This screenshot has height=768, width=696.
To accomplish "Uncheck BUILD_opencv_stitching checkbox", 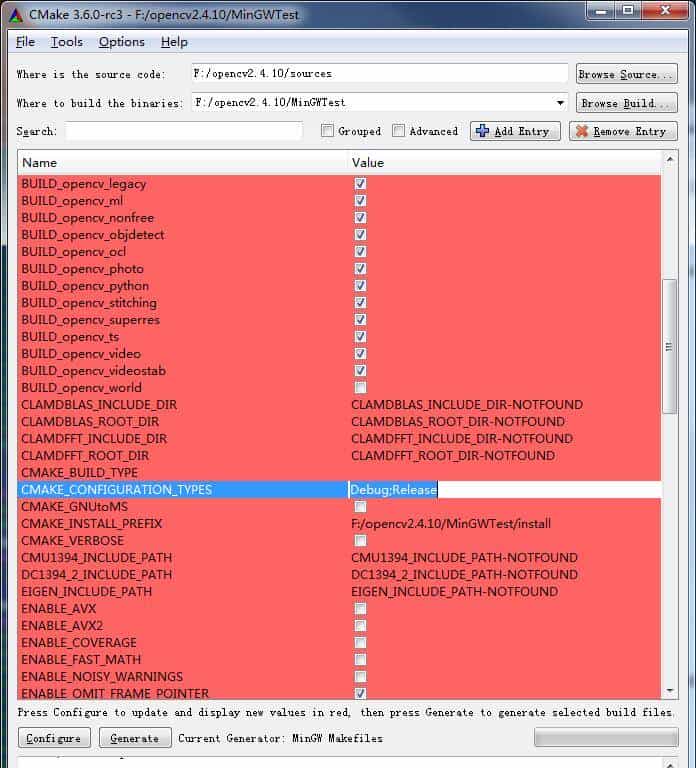I will coord(360,303).
